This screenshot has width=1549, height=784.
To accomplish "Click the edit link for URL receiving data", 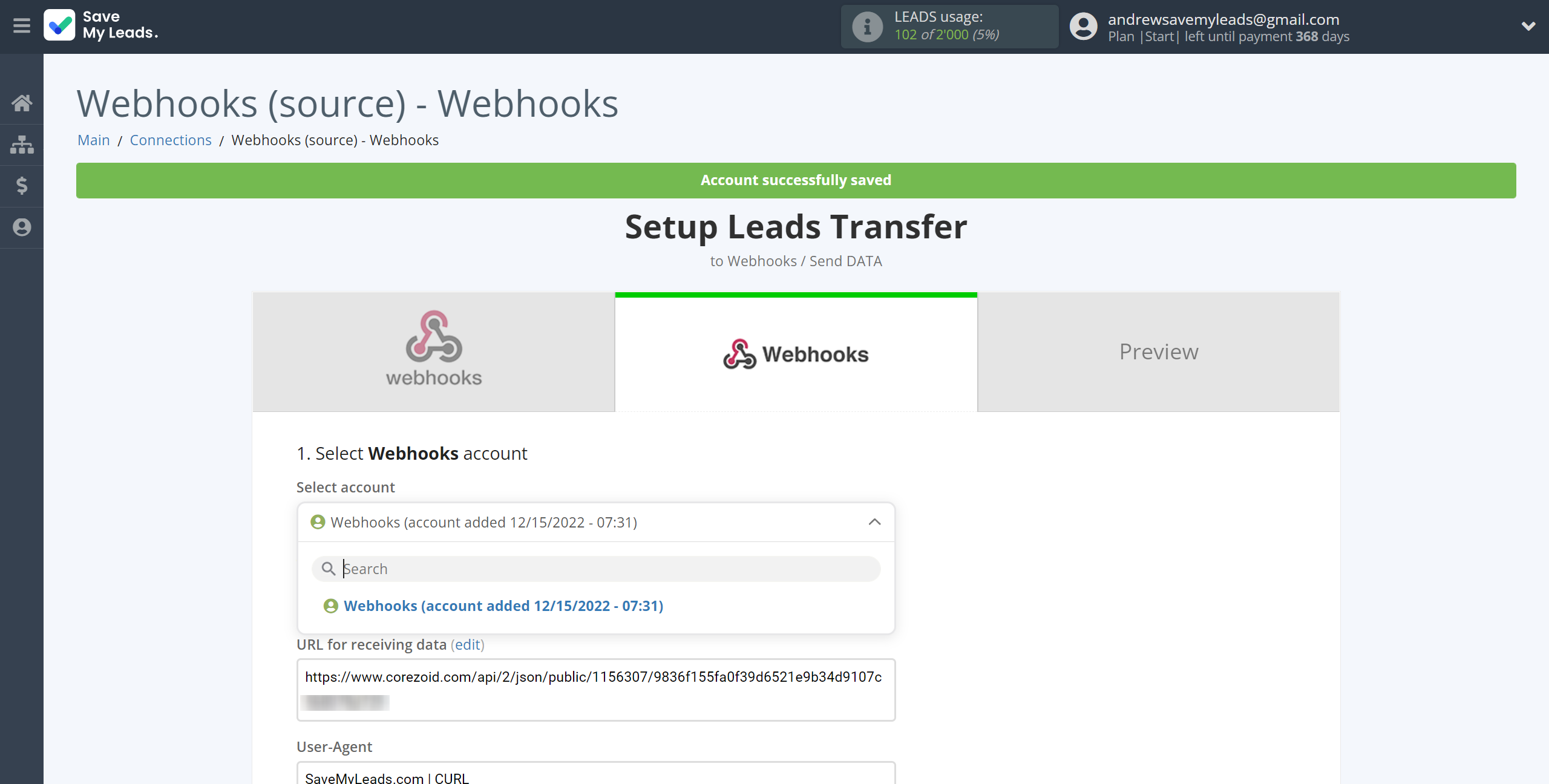I will (467, 644).
